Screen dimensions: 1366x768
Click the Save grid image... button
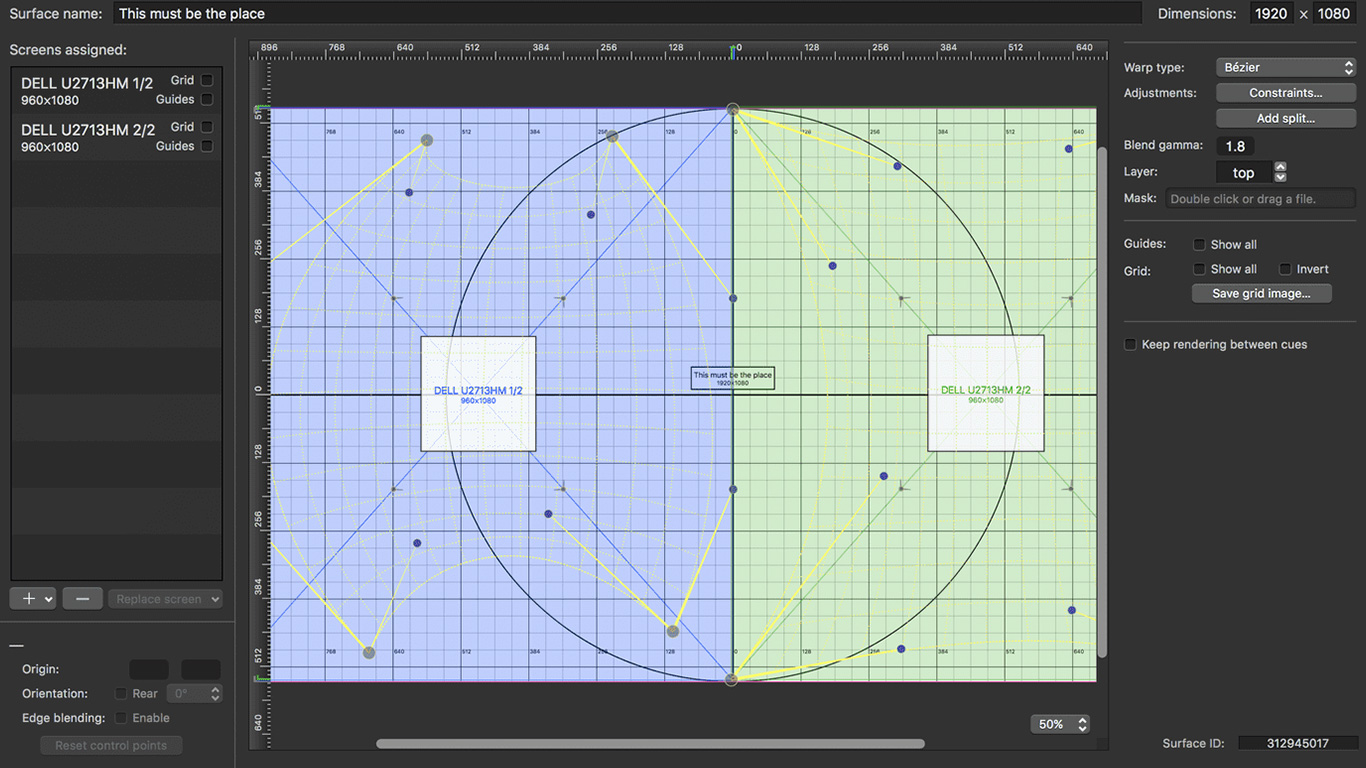tap(1262, 293)
